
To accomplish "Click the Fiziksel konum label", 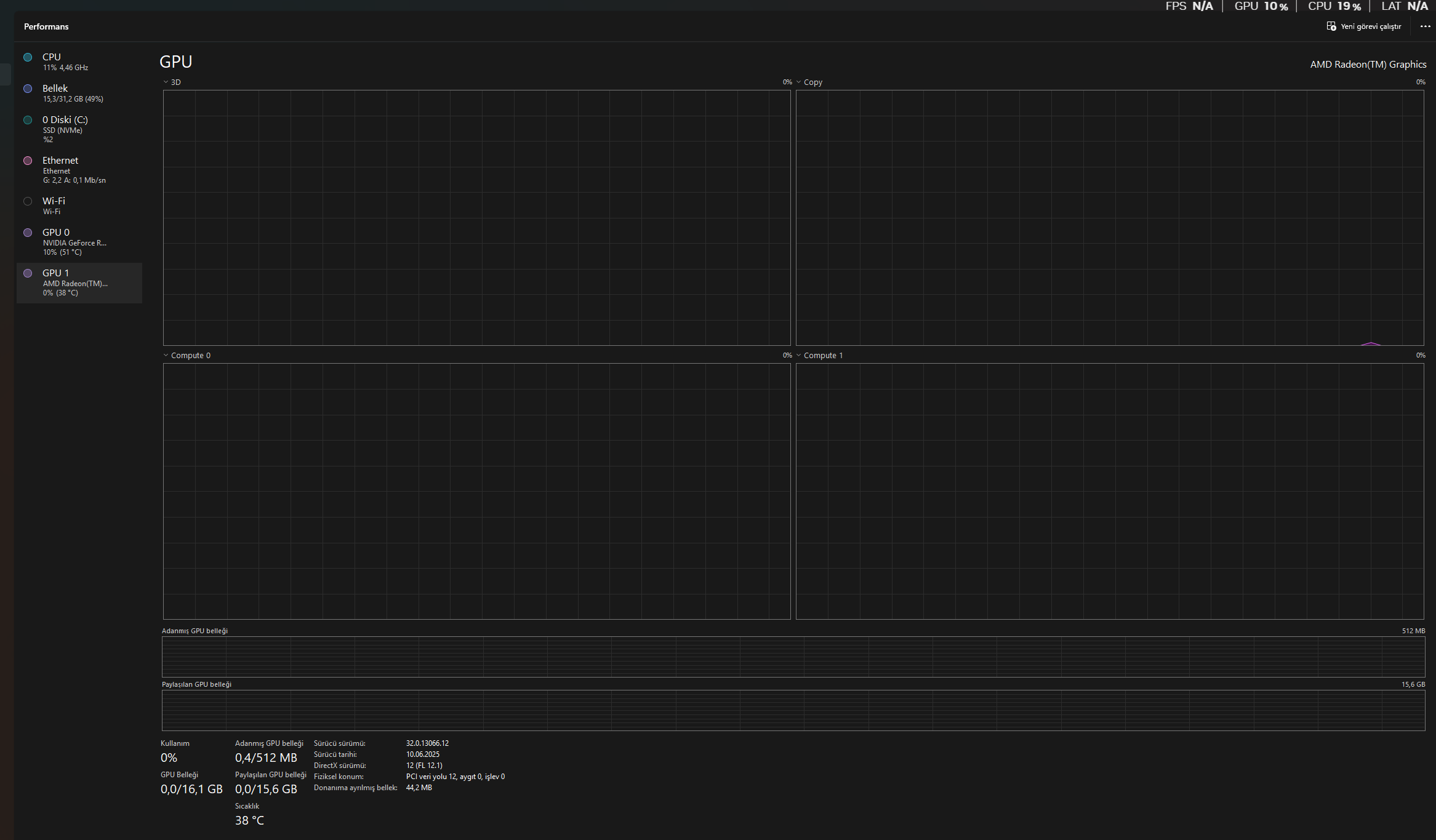I will (339, 777).
